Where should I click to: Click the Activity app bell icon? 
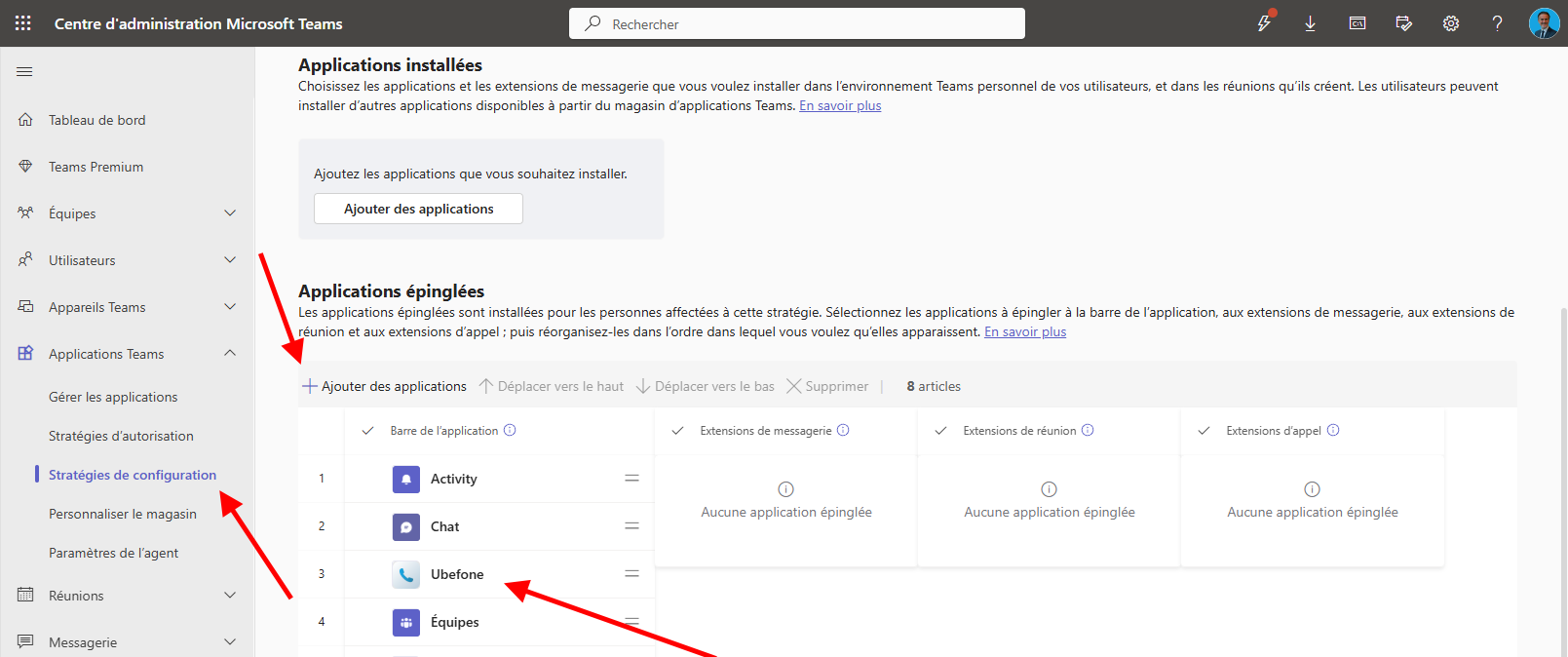coord(406,479)
